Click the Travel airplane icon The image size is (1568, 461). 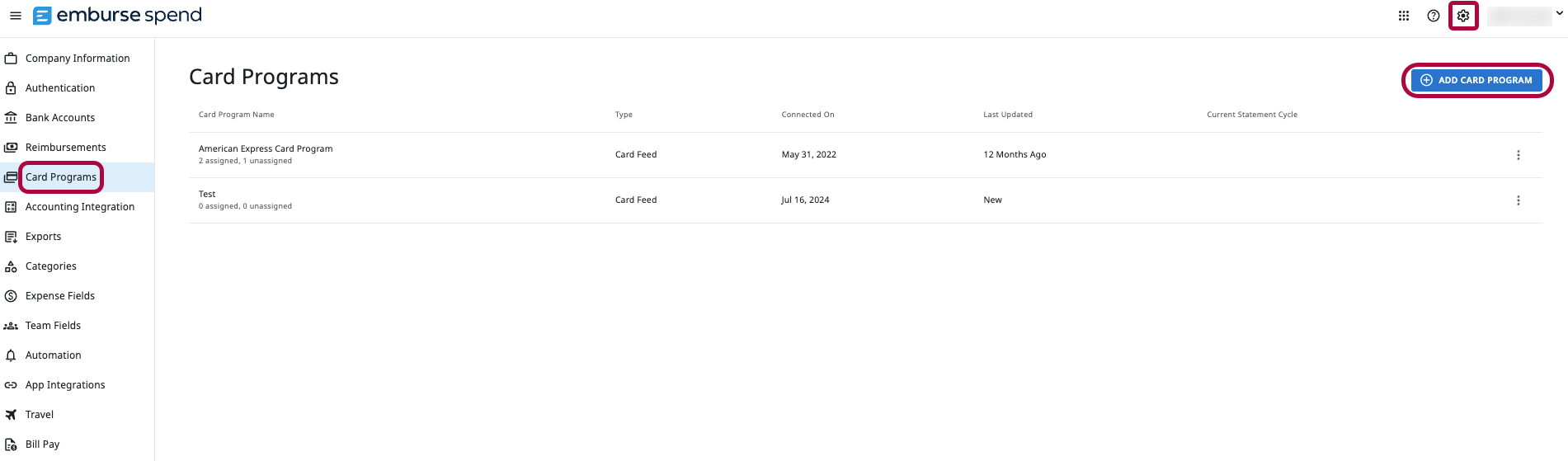11,415
